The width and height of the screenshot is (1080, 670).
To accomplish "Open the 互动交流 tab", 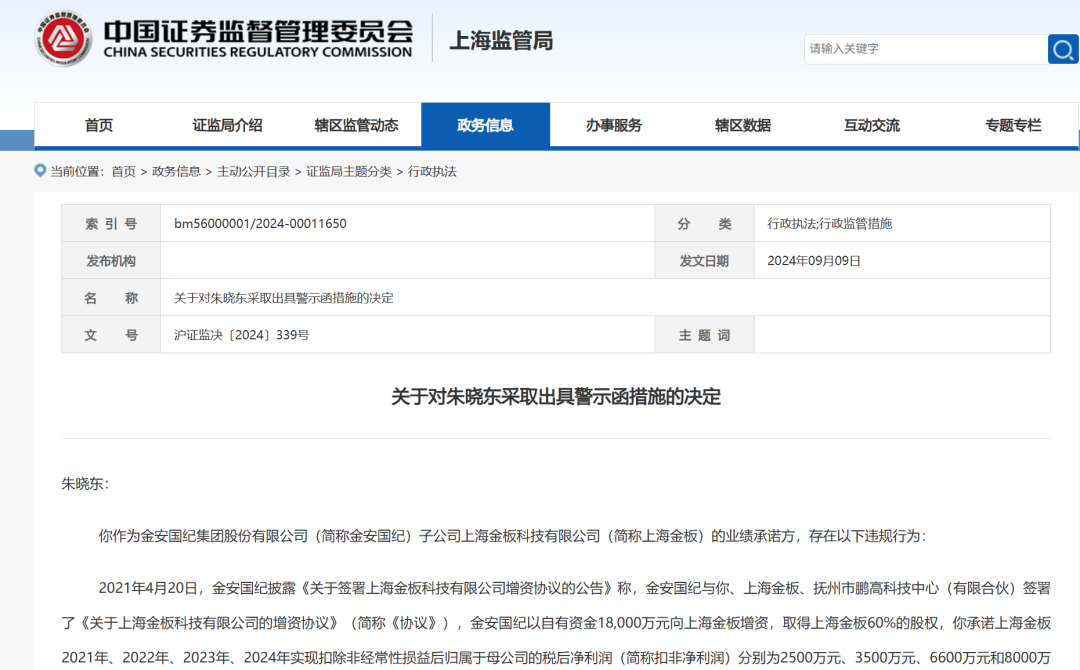I will tap(872, 125).
